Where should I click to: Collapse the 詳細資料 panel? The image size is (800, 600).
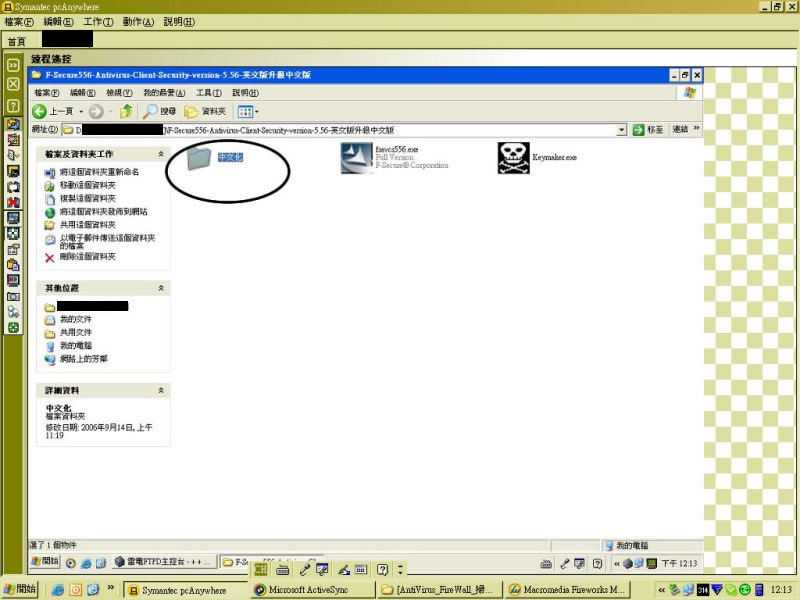(x=161, y=390)
